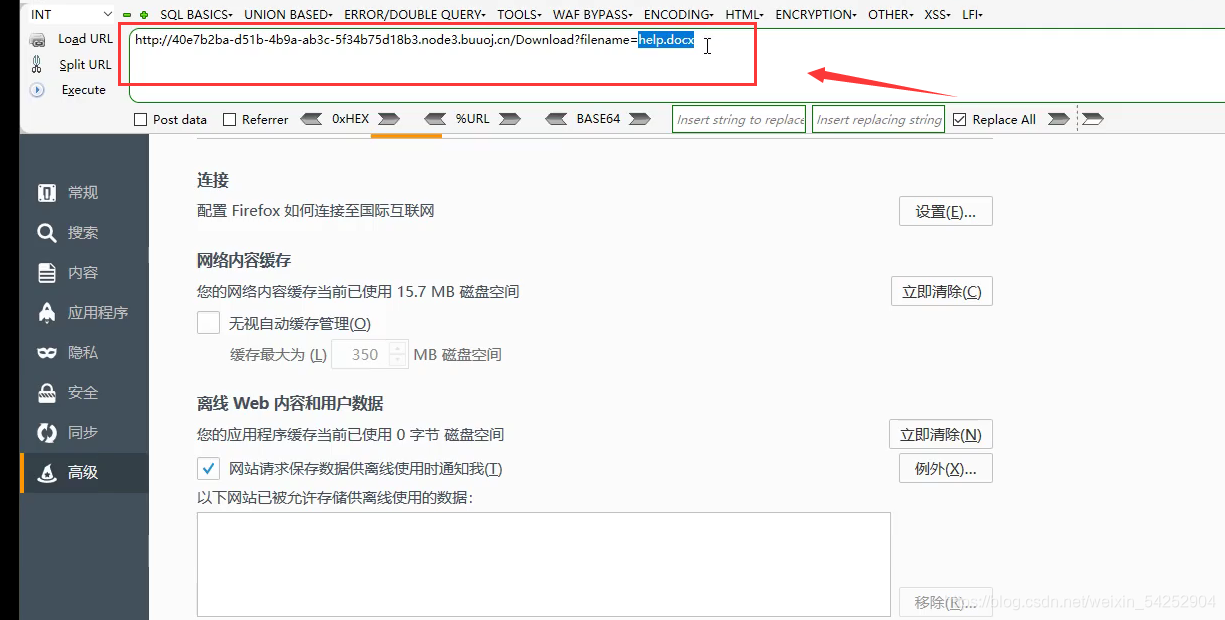Uncheck the 网站请求保存数据供离线使用时通知我 checkbox
This screenshot has height=620, width=1225.
tap(208, 468)
